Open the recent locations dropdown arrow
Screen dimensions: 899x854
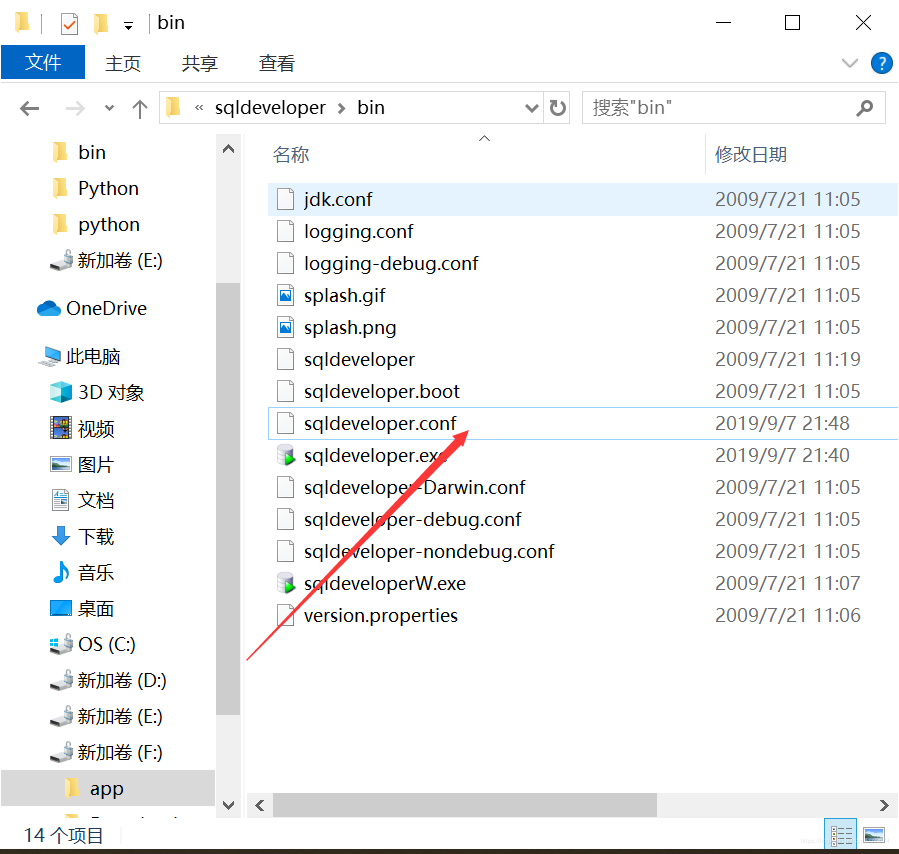coord(110,108)
